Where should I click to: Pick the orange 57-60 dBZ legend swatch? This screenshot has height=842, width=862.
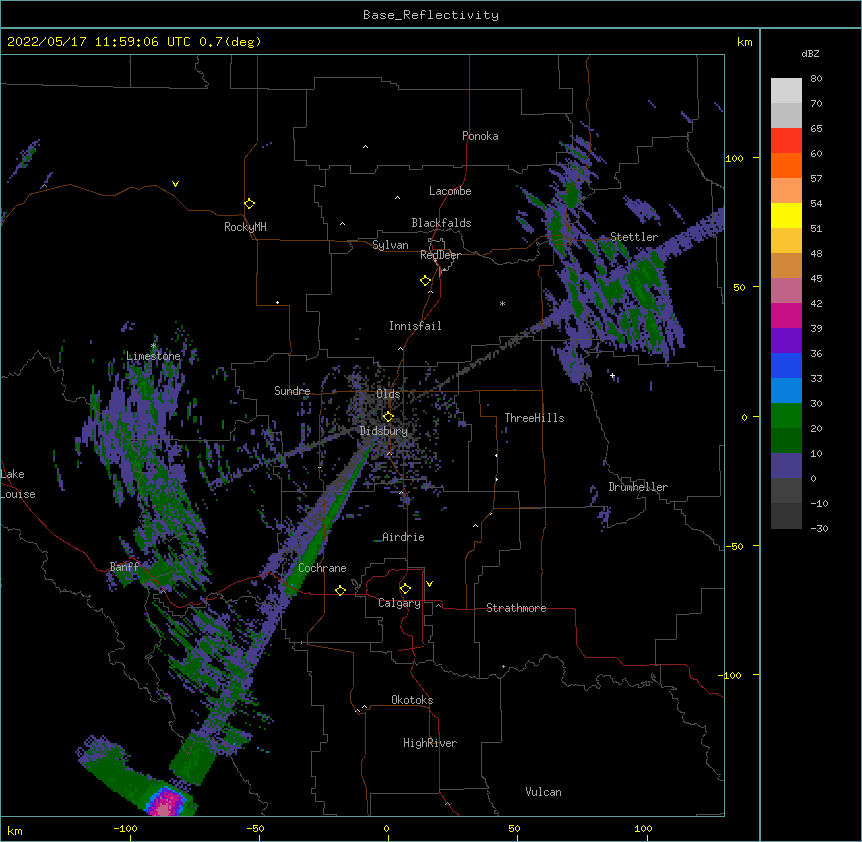click(x=786, y=165)
